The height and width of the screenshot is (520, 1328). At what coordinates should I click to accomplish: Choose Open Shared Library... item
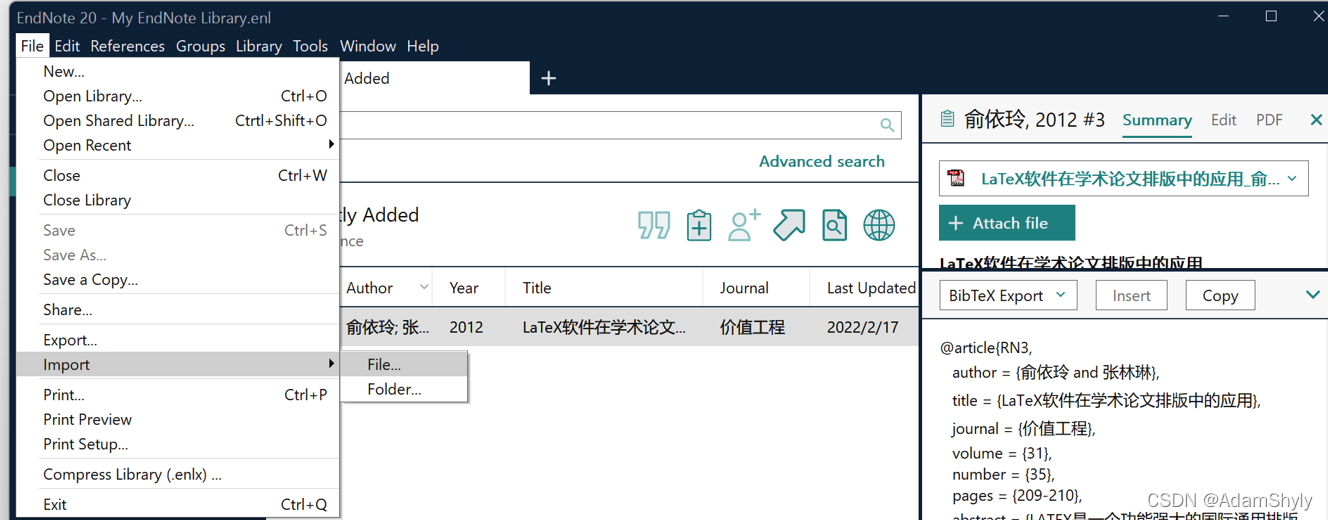[x=178, y=120]
